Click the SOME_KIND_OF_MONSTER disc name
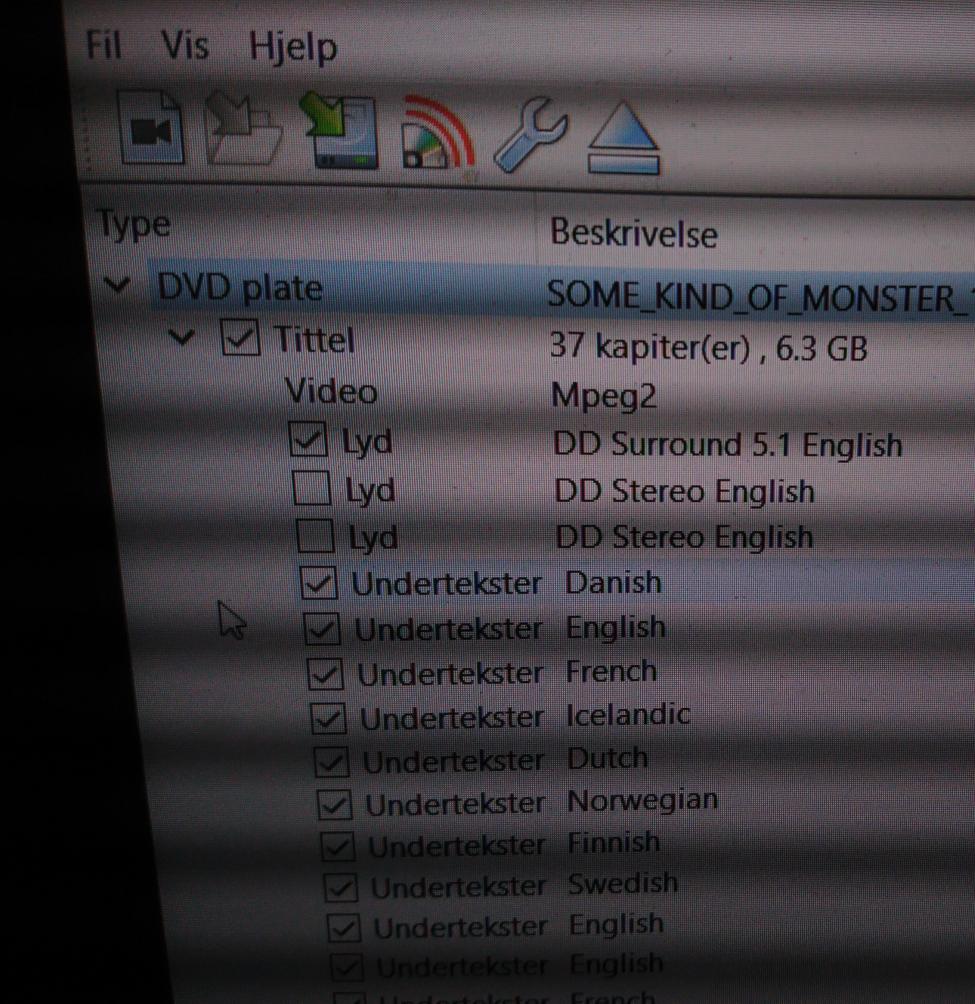This screenshot has width=975, height=1004. 759,297
